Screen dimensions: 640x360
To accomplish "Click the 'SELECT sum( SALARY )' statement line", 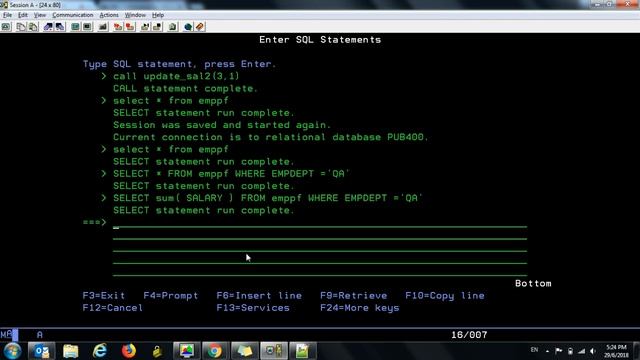I will click(268, 198).
